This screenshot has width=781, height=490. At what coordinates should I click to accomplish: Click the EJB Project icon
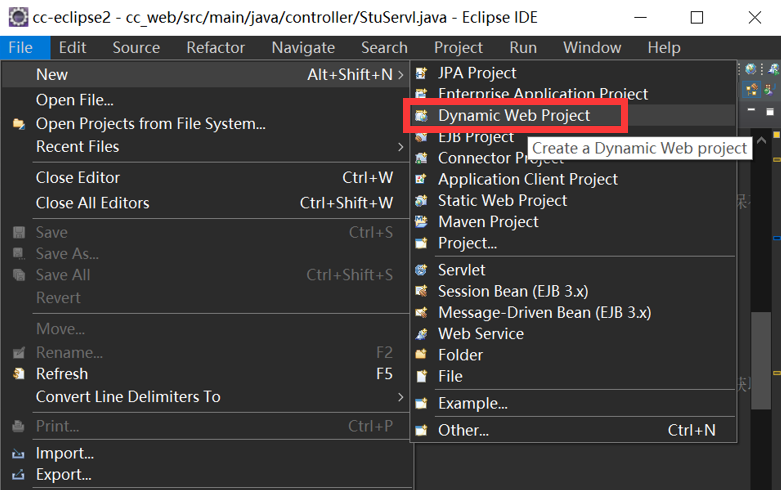tap(422, 137)
